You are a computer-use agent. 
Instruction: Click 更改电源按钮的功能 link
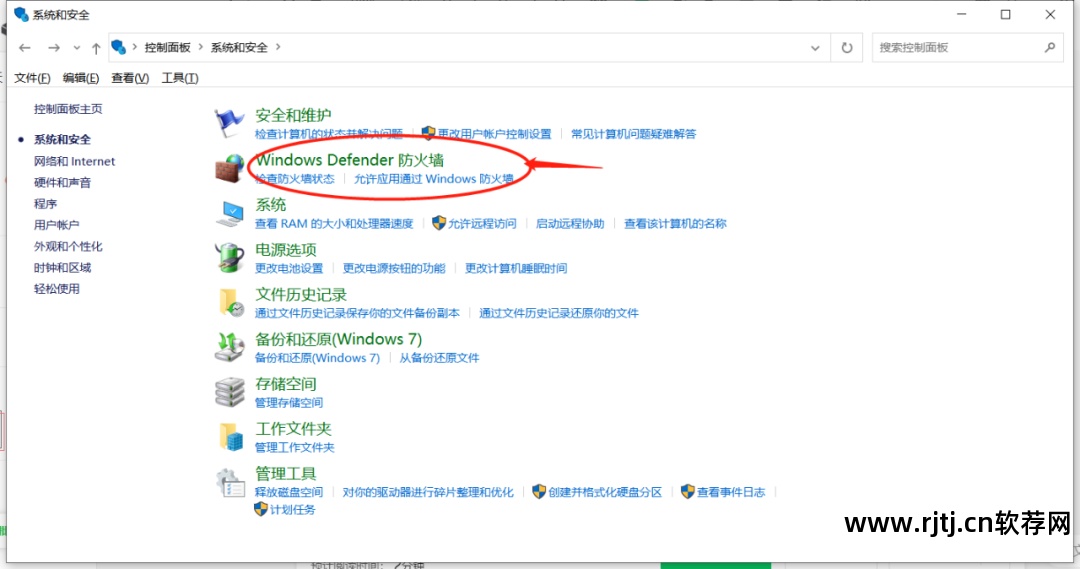pos(395,268)
